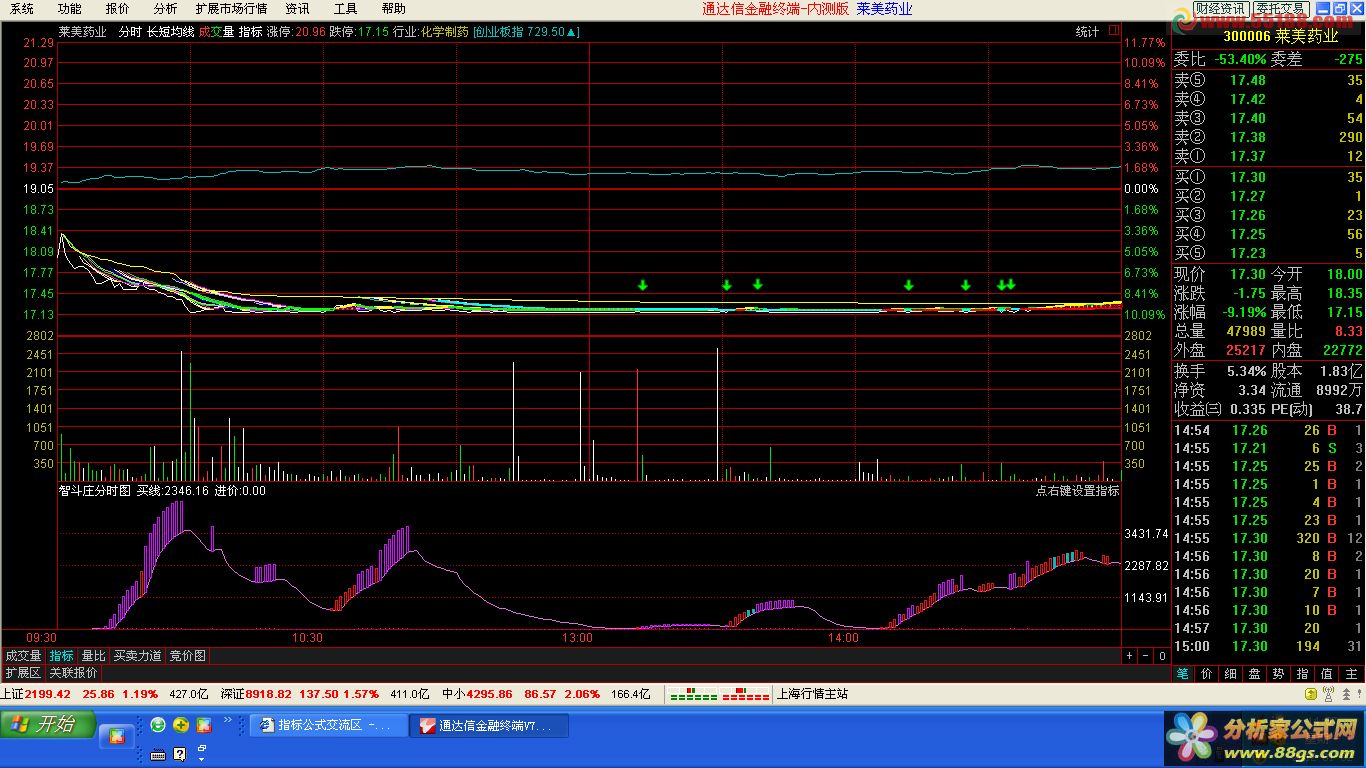Image resolution: width=1366 pixels, height=768 pixels.
Task: Click the 委托交易 button
Action: (x=1281, y=9)
